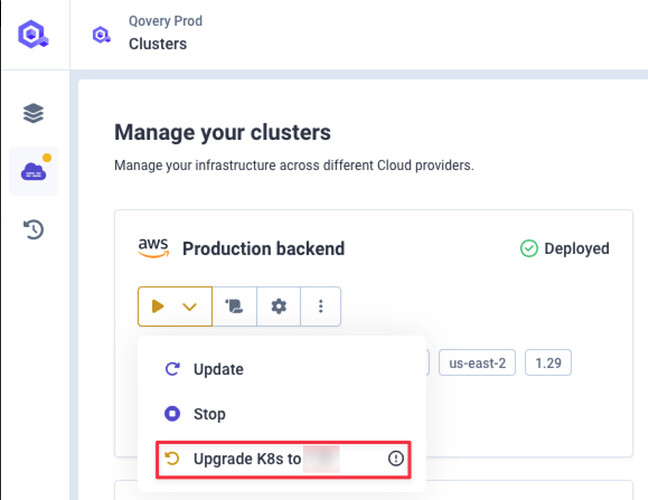
Task: Click the 1.29 version tag
Action: (x=548, y=363)
